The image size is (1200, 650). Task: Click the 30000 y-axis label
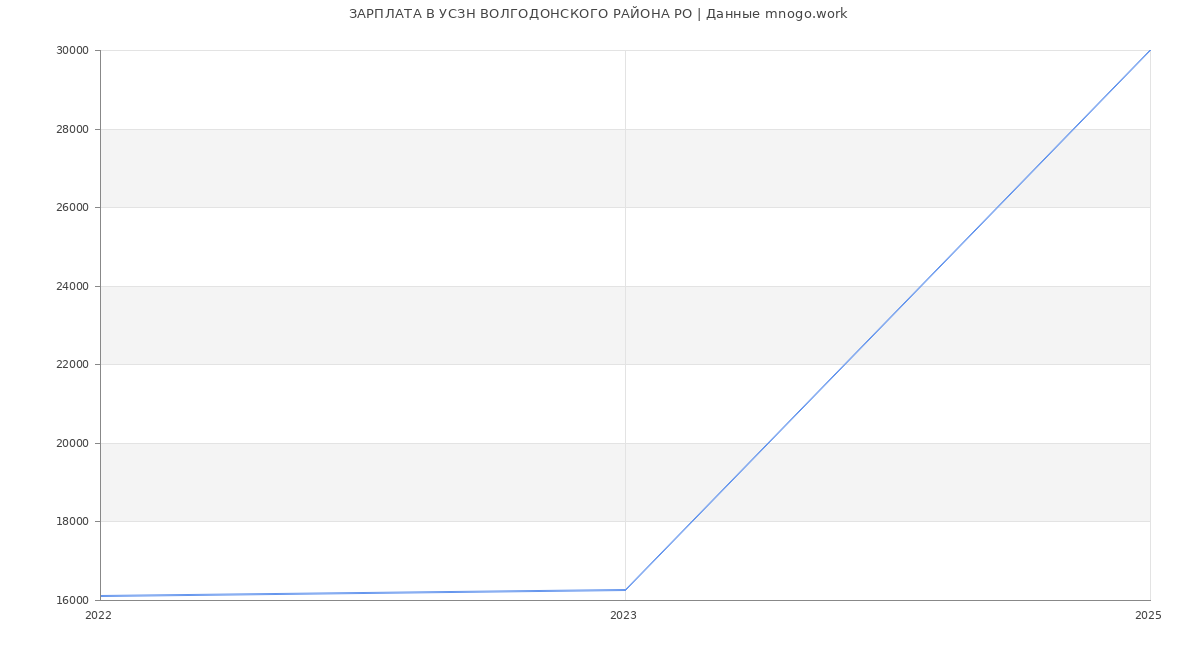pyautogui.click(x=72, y=50)
